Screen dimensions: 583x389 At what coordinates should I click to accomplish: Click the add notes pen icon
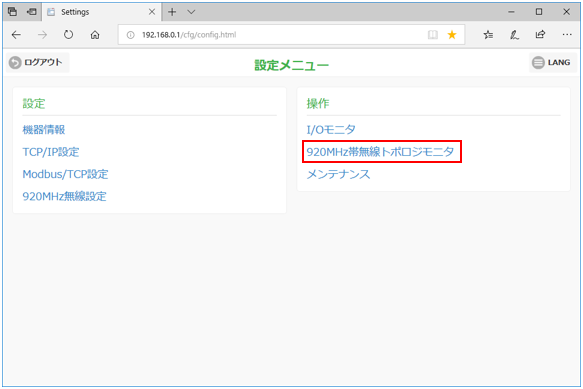(x=514, y=35)
